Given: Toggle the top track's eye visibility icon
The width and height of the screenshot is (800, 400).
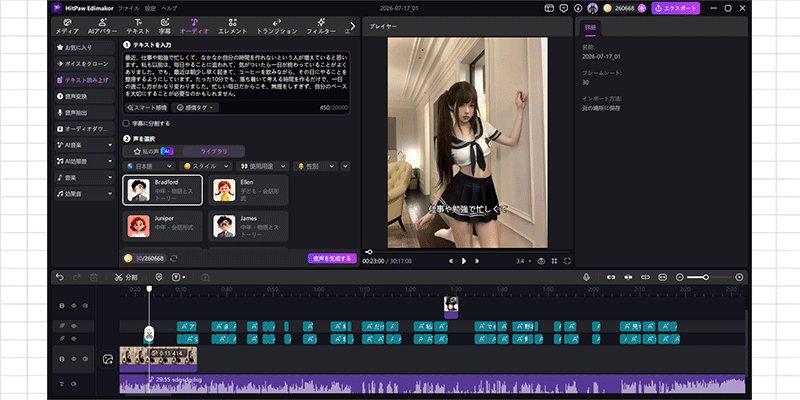Looking at the screenshot, I should tap(73, 306).
